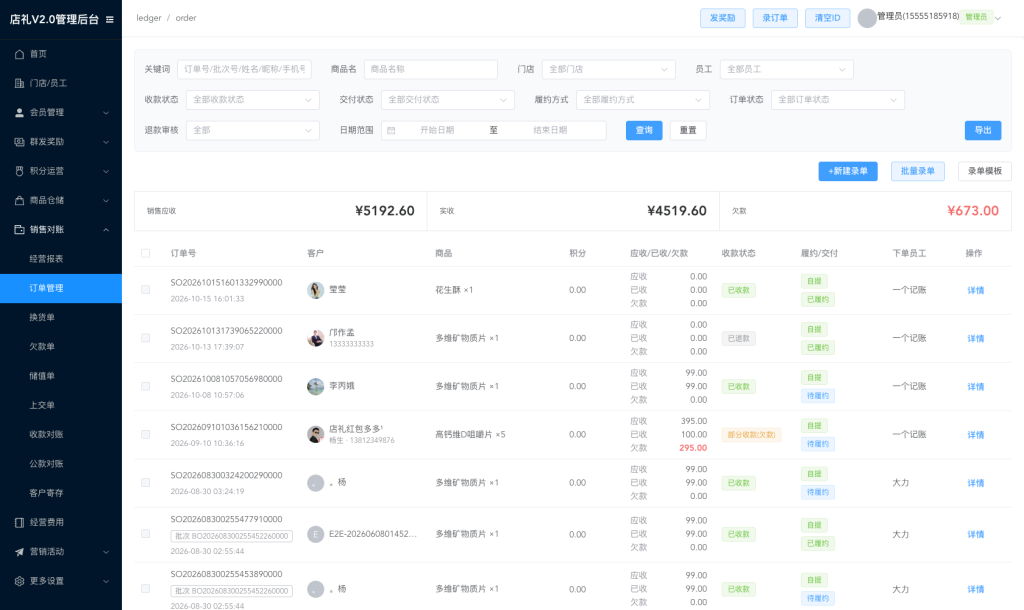1024x610 pixels.
Task: Click the 查询 search button
Action: (x=644, y=131)
